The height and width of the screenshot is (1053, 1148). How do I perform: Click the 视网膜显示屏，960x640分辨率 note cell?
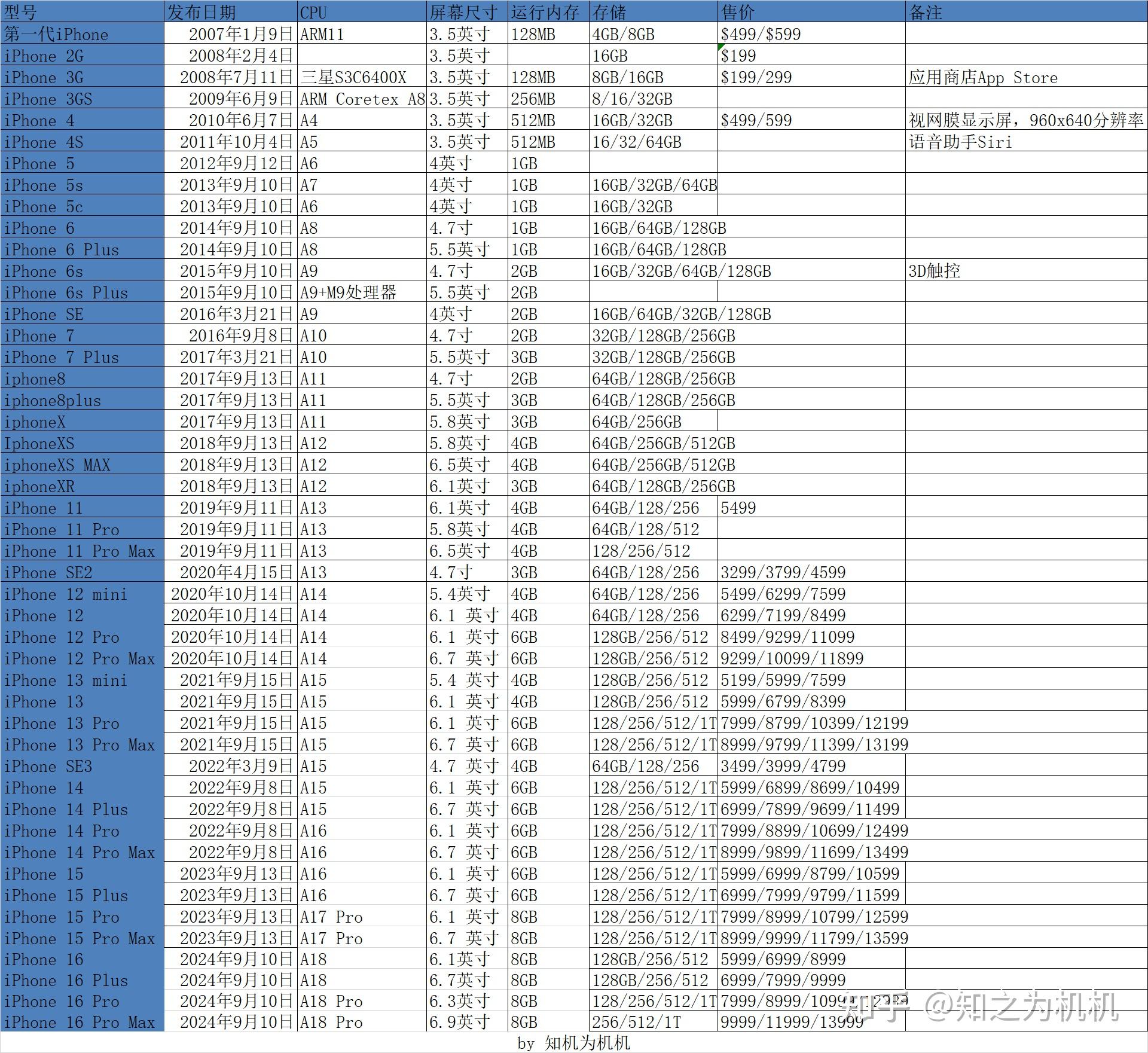(x=1026, y=120)
